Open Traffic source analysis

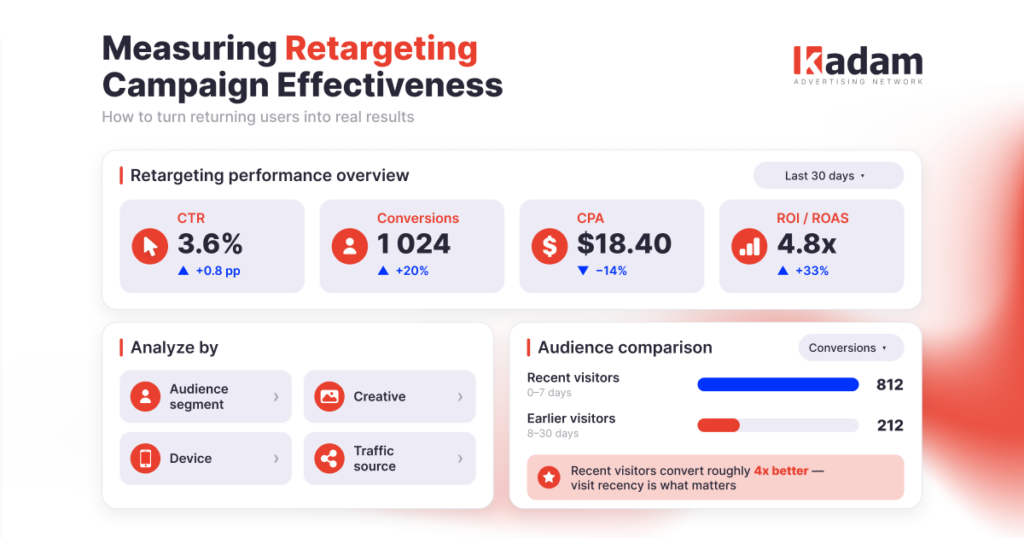tap(390, 458)
